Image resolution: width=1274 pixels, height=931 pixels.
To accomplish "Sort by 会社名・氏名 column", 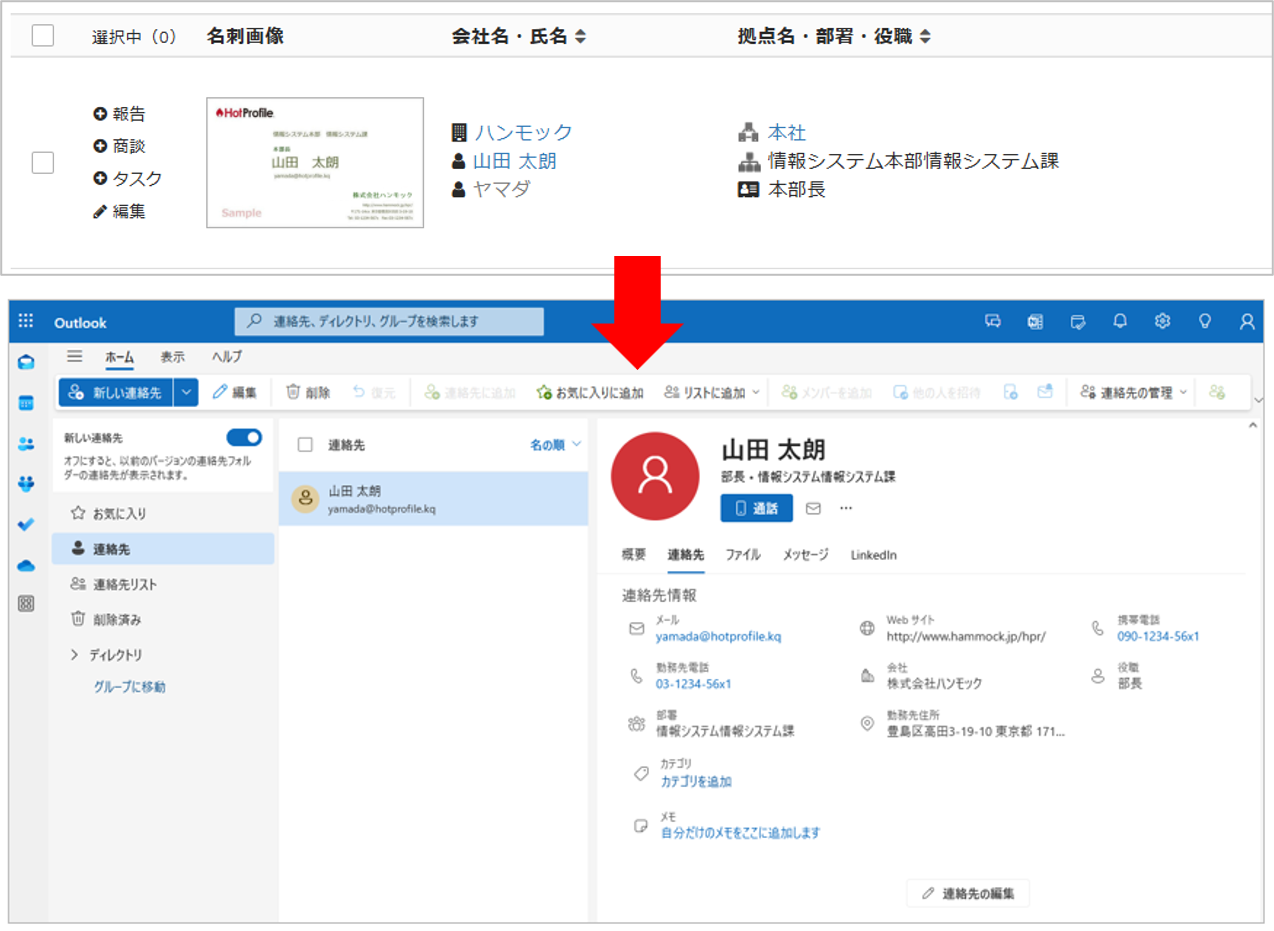I will point(519,36).
